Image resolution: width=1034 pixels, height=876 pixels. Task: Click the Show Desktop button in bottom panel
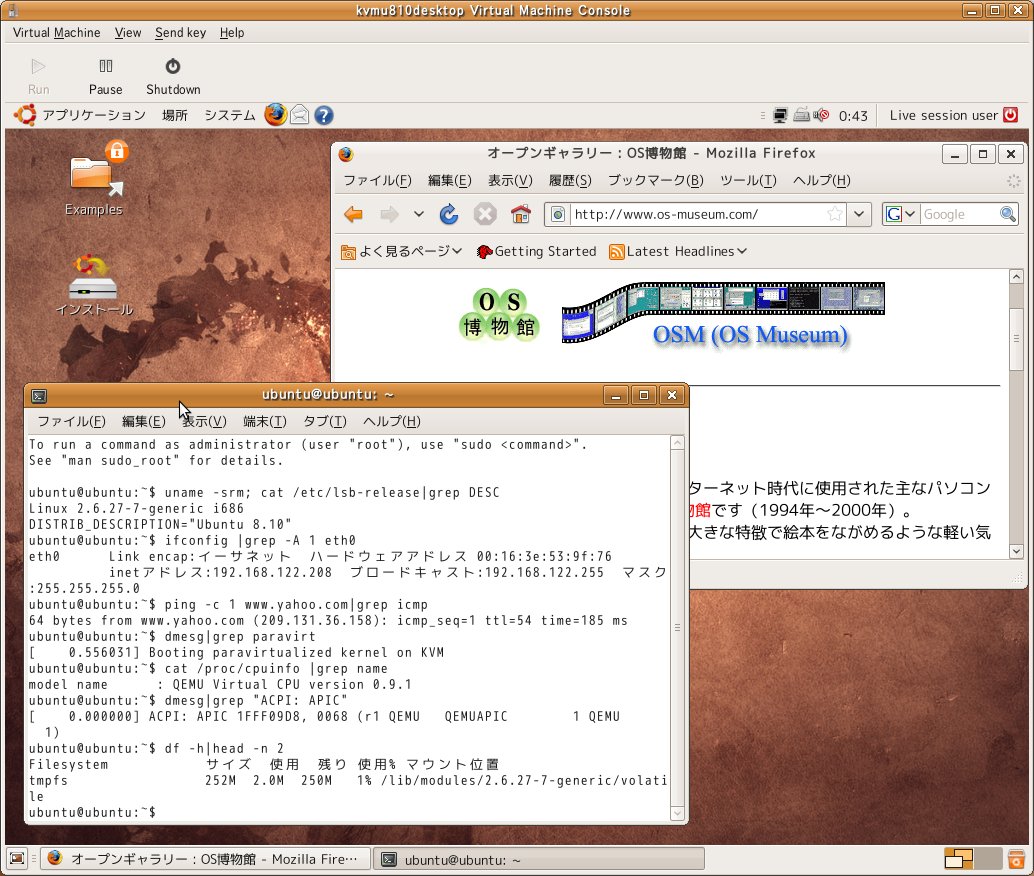coord(17,859)
